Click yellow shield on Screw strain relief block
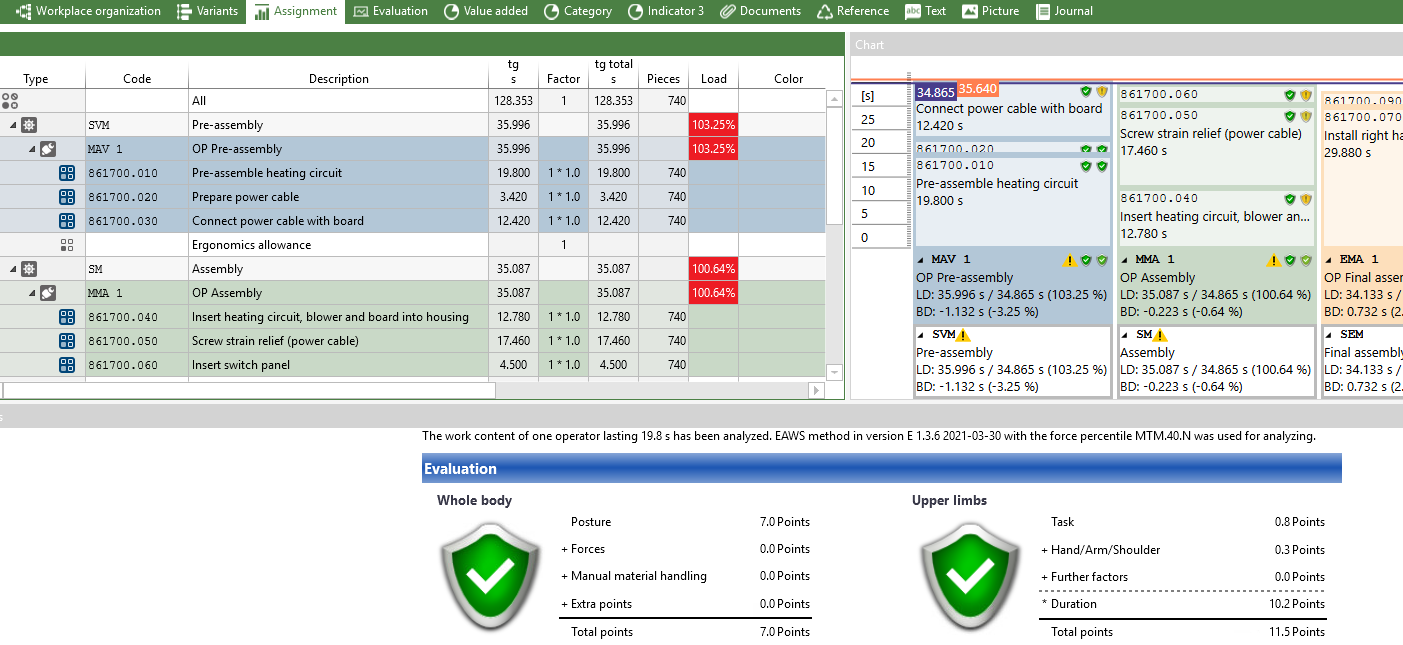1403x645 pixels. (1306, 116)
